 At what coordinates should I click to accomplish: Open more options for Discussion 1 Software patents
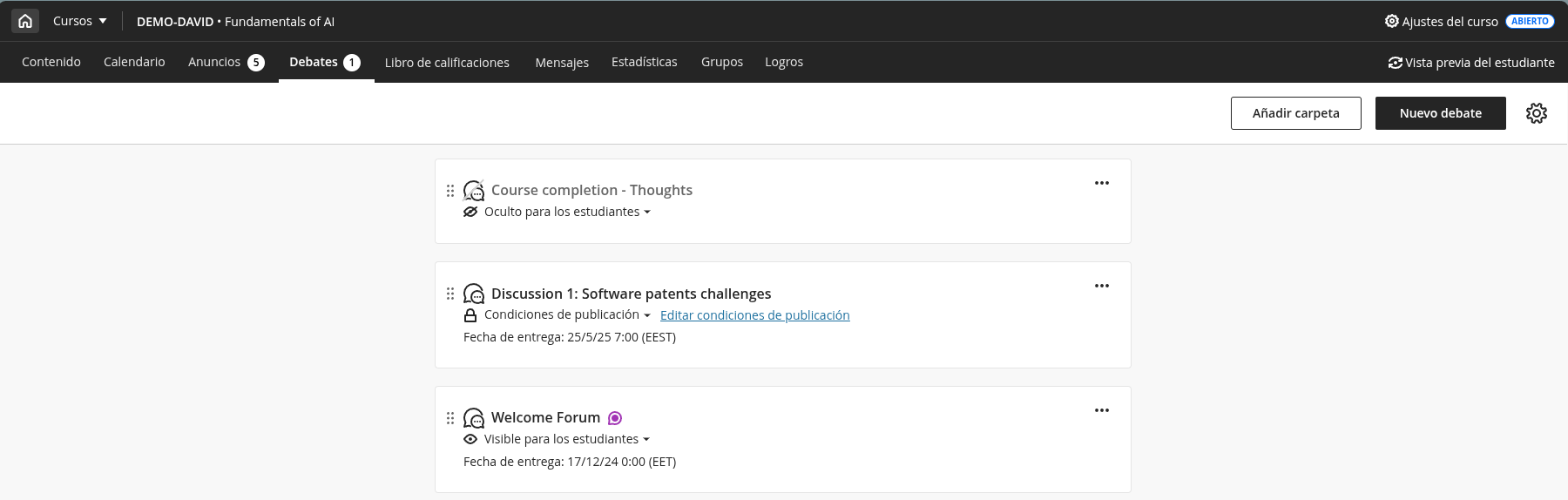tap(1102, 286)
